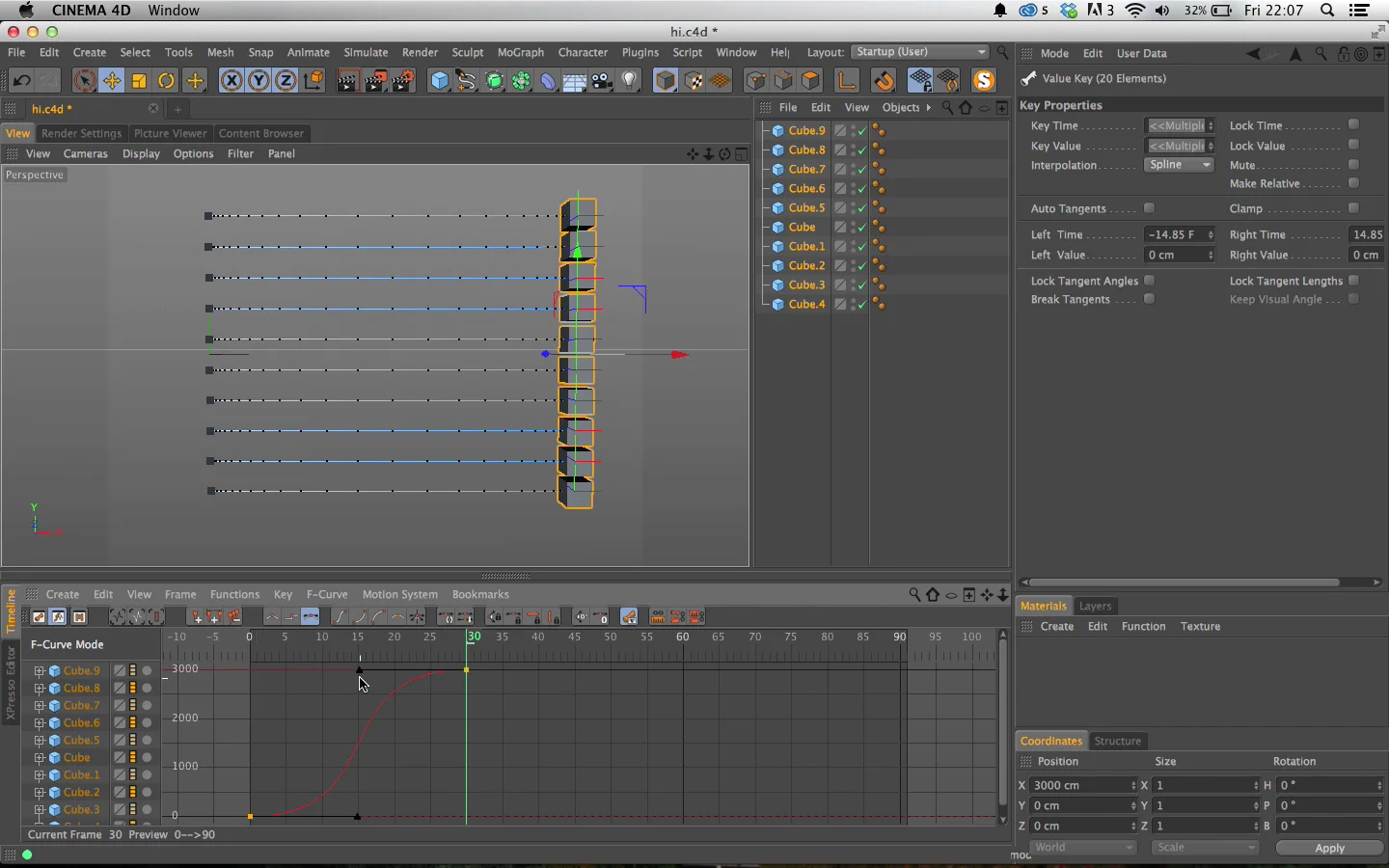Click the Undo arrow icon
This screenshot has height=868, width=1389.
pos(21,81)
